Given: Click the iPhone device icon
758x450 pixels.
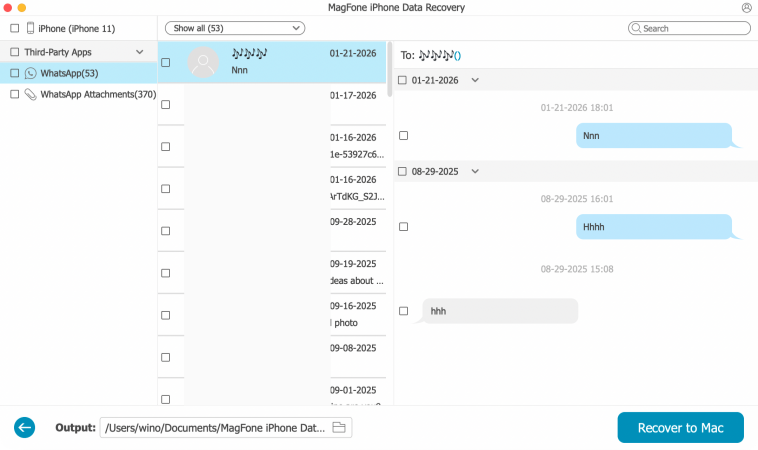Looking at the screenshot, I should click(x=30, y=28).
